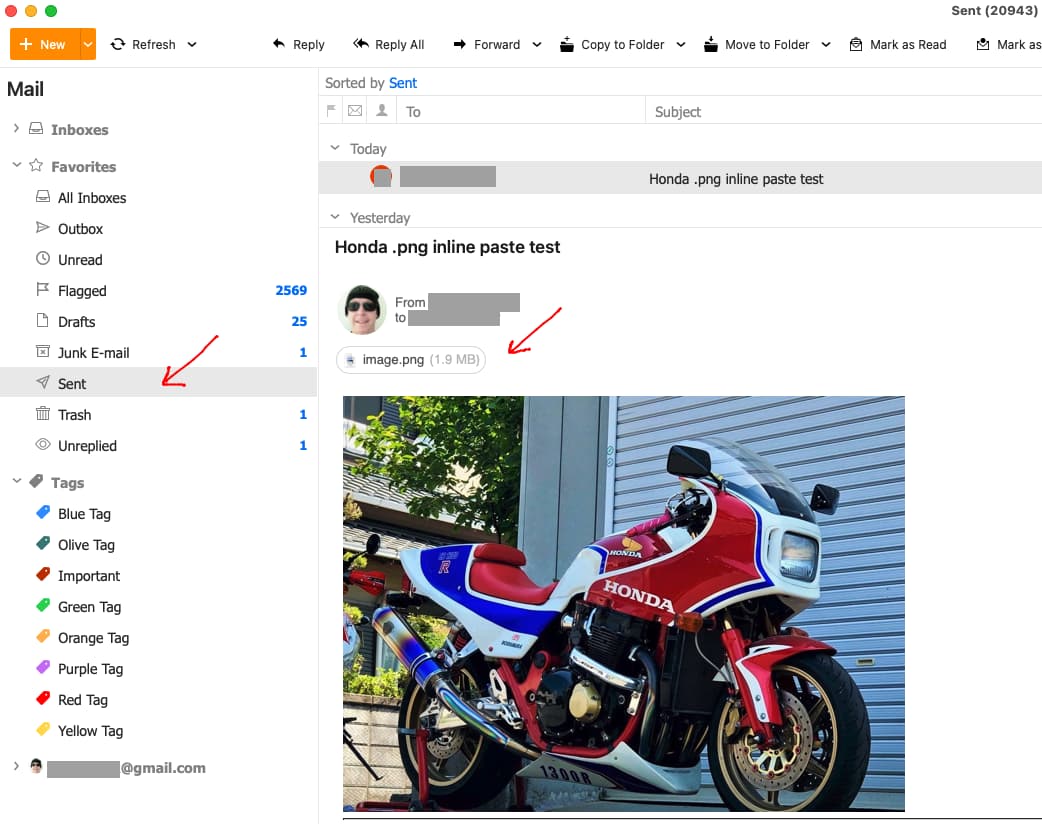The image size is (1042, 824).
Task: Open the Copy to Folder dropdown arrow
Action: (681, 45)
